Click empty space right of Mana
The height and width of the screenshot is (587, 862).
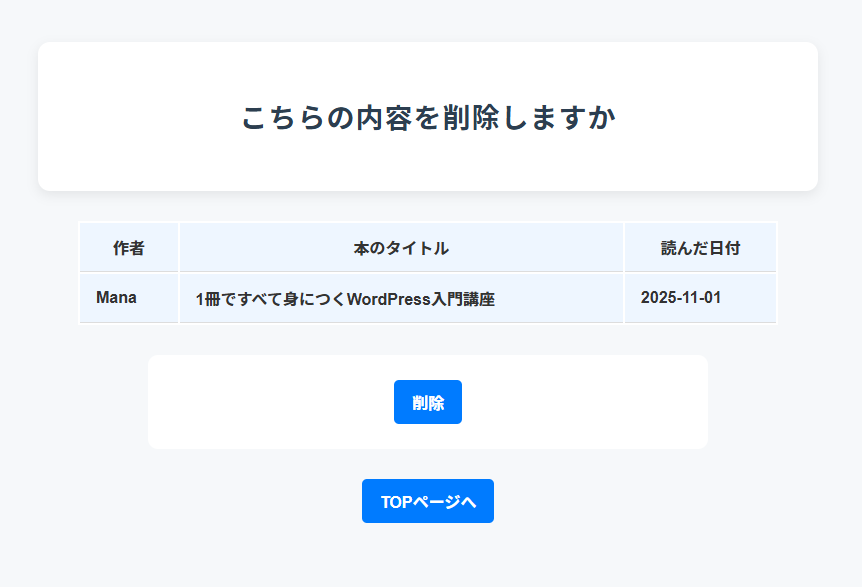(158, 298)
